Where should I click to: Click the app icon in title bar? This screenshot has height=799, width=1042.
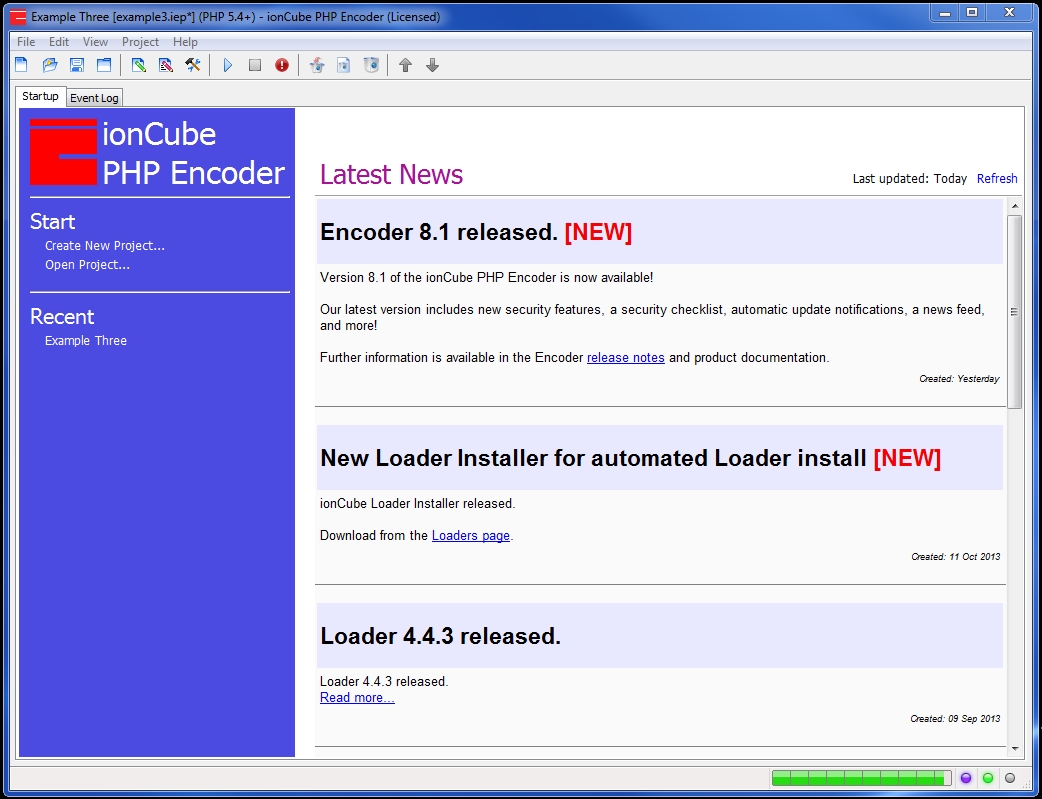tap(19, 17)
